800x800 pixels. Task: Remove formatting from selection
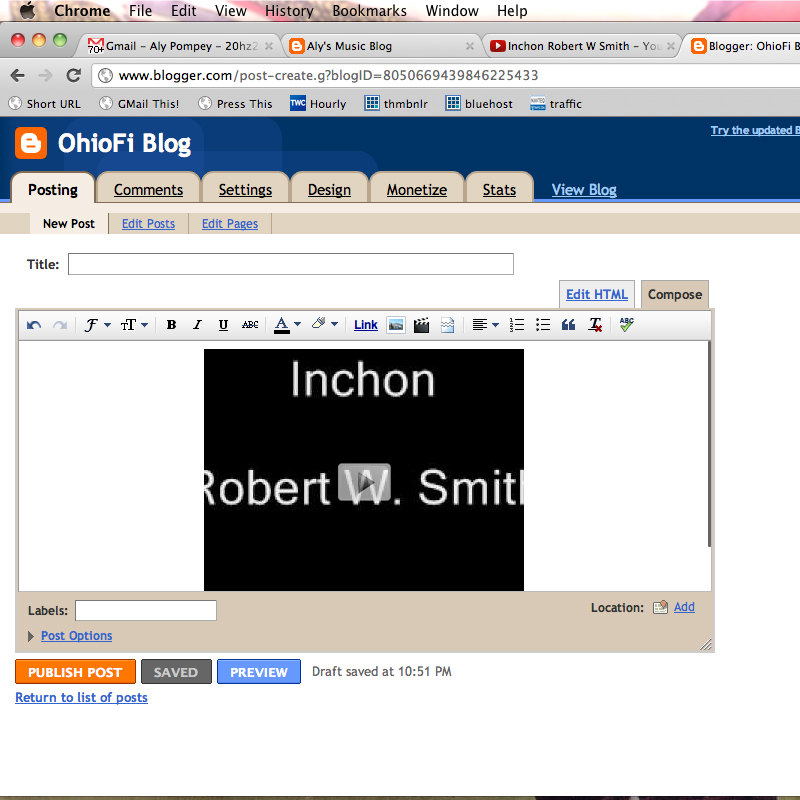(595, 325)
